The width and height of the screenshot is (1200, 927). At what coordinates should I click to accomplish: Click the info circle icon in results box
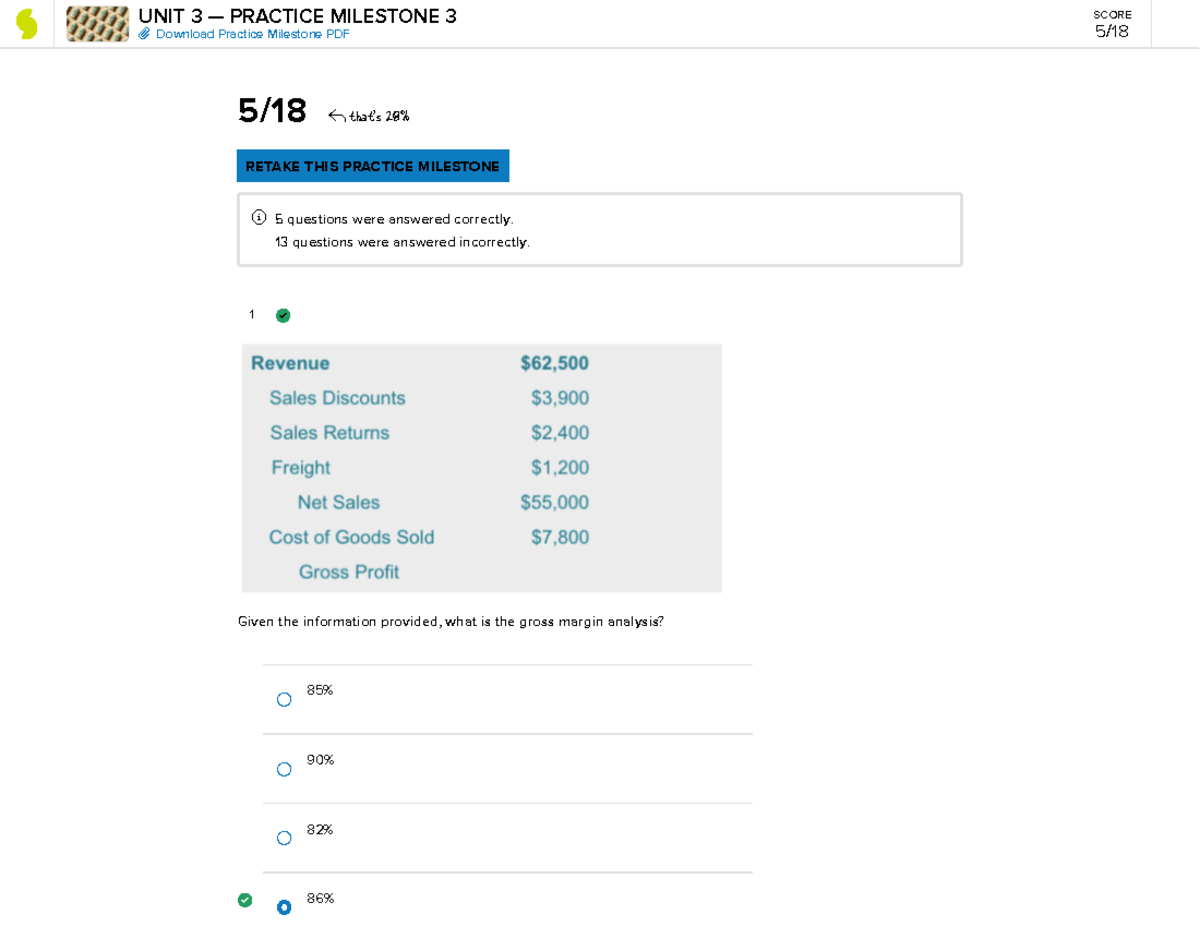click(259, 216)
